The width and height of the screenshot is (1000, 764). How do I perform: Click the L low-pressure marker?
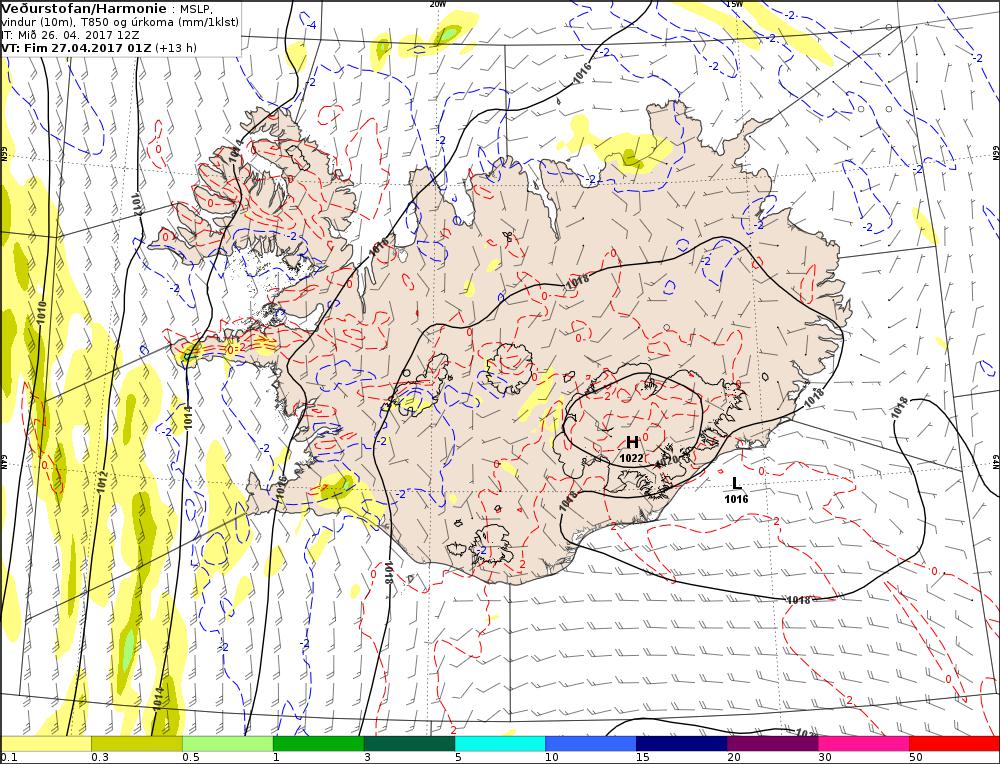(737, 483)
